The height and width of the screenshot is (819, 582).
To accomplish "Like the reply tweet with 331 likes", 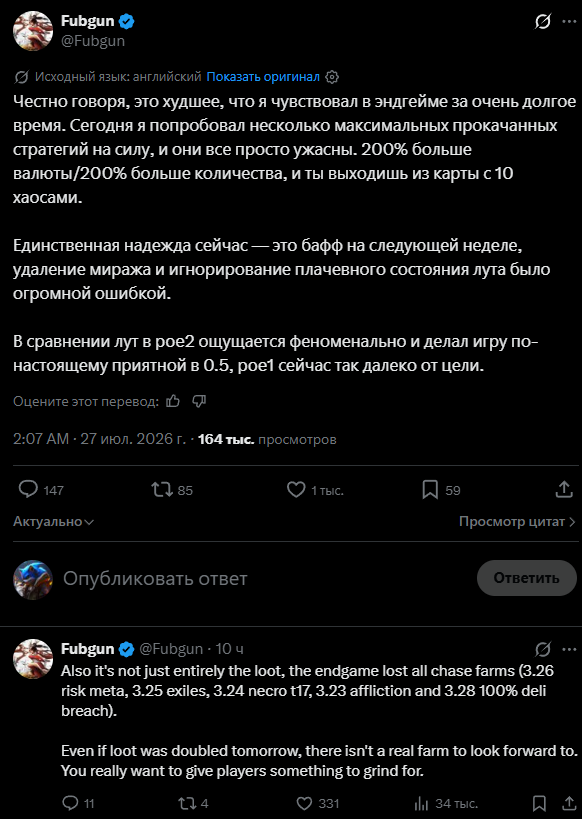I will click(304, 803).
